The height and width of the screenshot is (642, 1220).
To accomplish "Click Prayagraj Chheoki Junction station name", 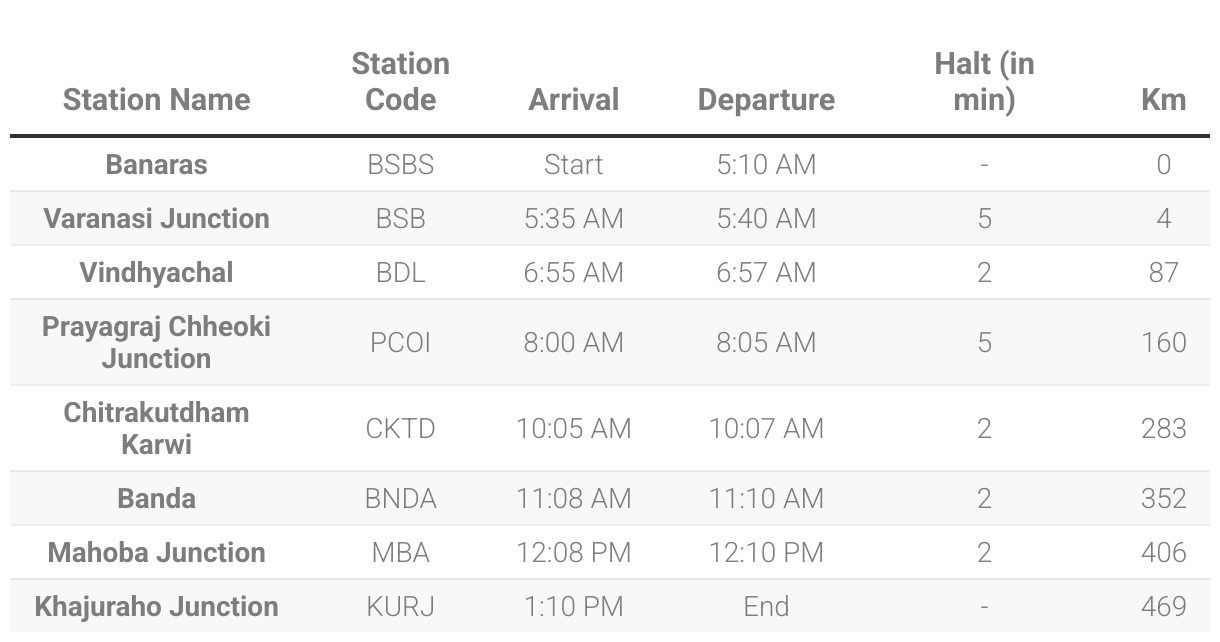I will 156,342.
